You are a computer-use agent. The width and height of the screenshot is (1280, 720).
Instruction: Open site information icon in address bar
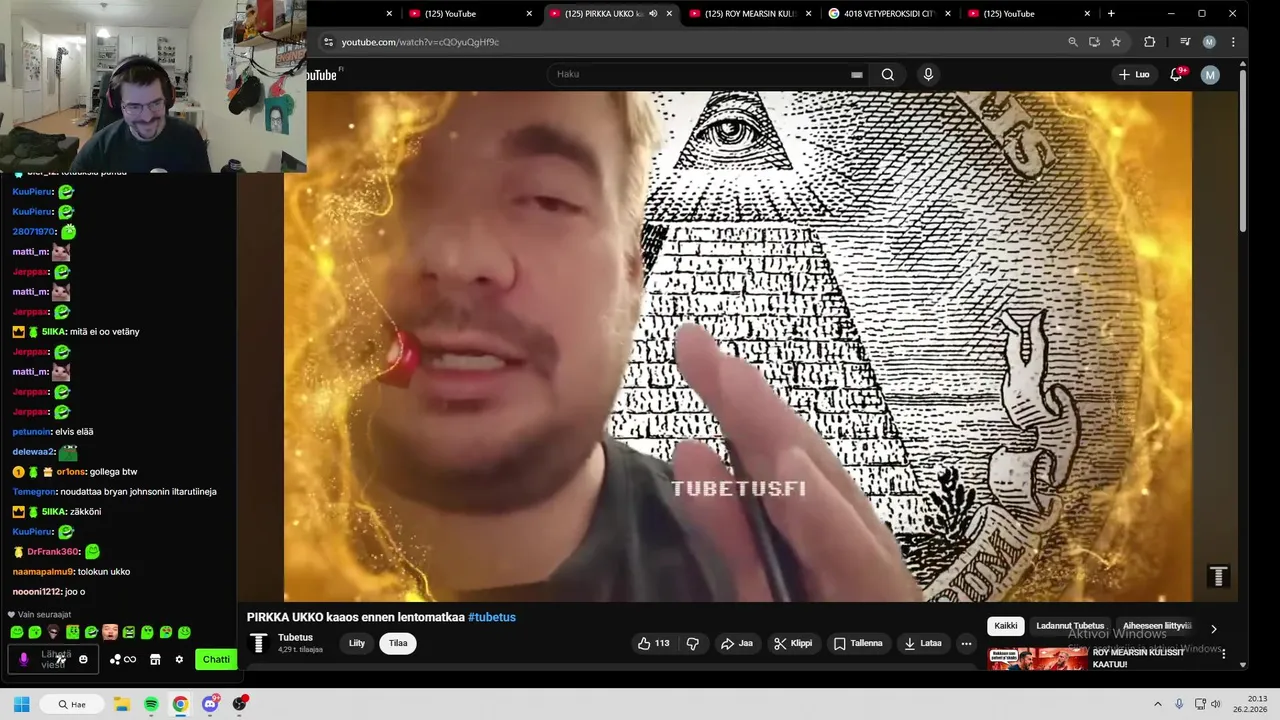(327, 42)
